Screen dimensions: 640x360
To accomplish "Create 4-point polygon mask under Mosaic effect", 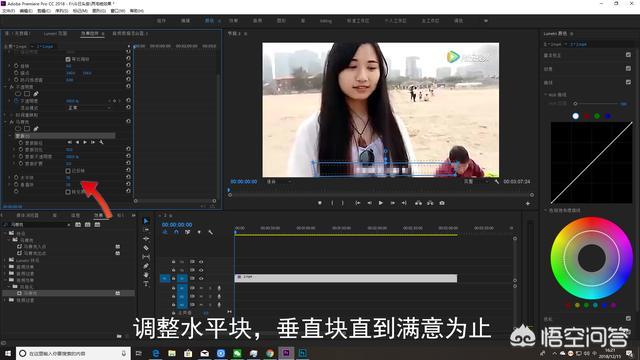I will pyautogui.click(x=27, y=129).
